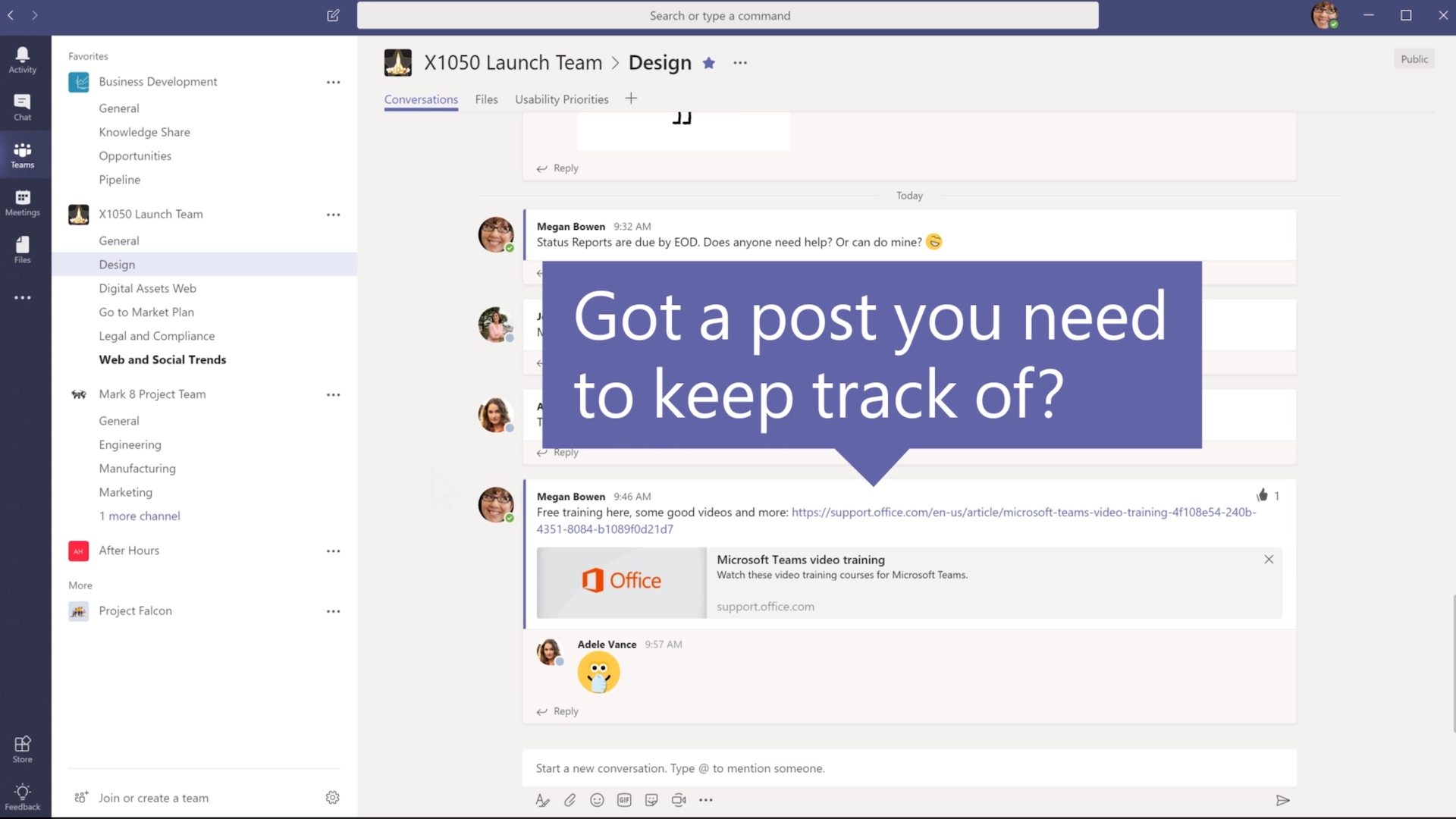Click Join or create a team button
This screenshot has height=819, width=1456.
pyautogui.click(x=154, y=797)
